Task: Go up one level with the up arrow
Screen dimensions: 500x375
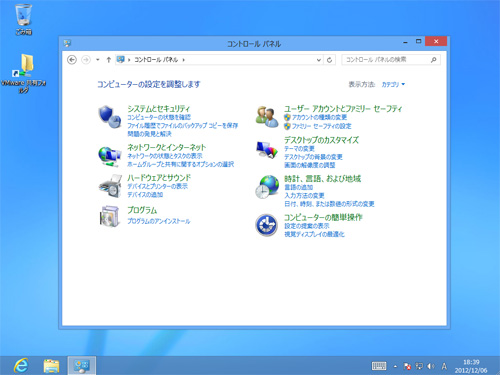Action: [108, 60]
